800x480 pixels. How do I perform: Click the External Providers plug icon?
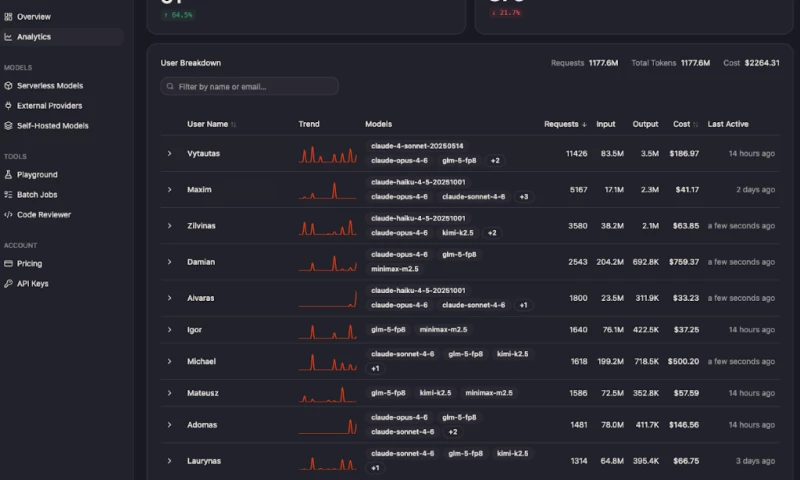(8, 106)
